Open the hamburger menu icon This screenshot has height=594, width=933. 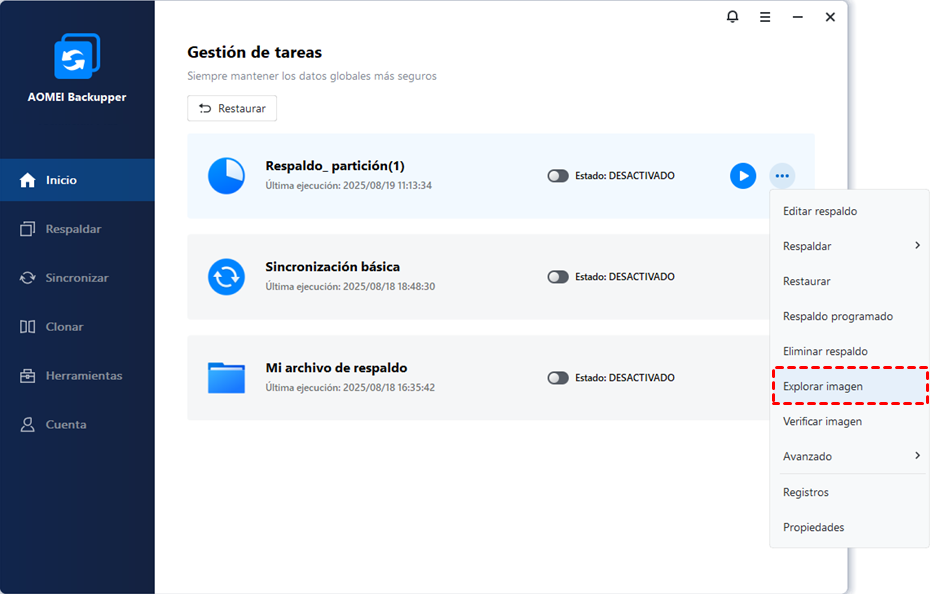(x=765, y=17)
